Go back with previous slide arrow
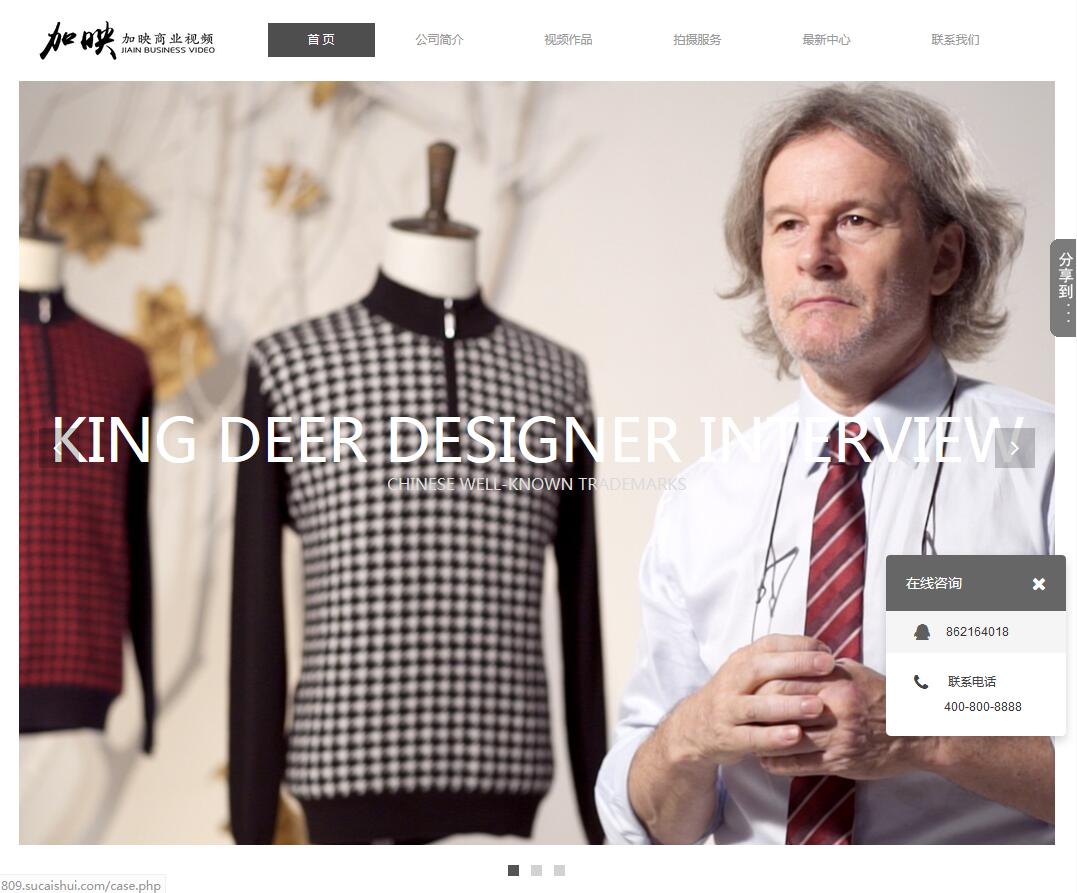 (59, 448)
